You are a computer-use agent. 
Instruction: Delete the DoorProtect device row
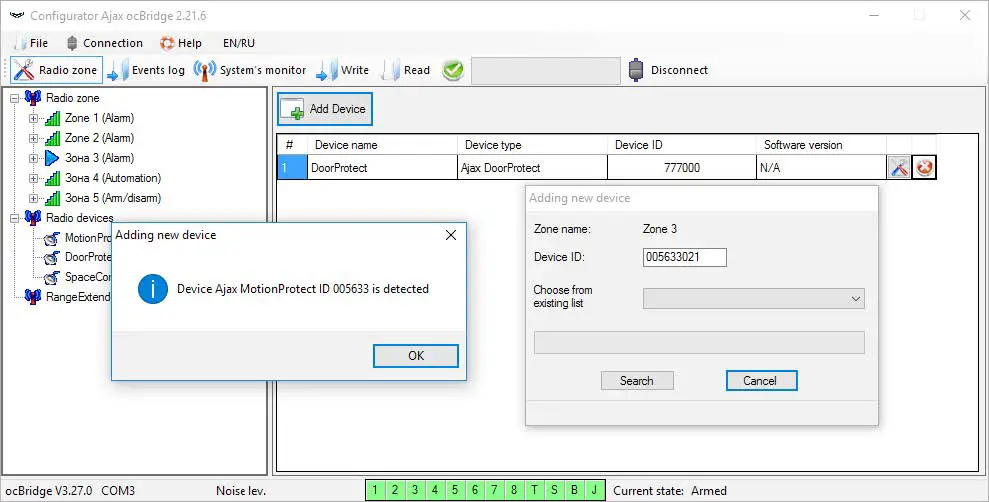[924, 168]
